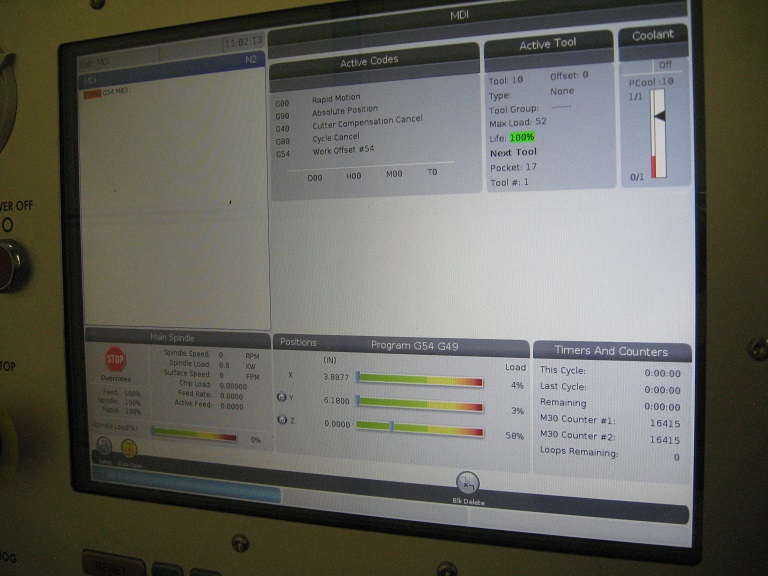Click the Tool: 10 entry
This screenshot has height=576, width=768.
[x=506, y=80]
